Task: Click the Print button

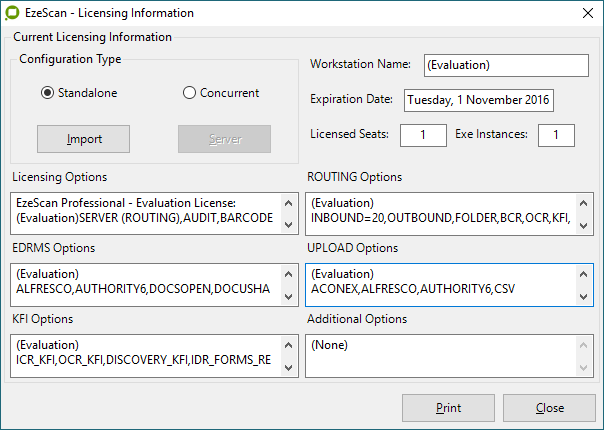Action: pos(448,408)
